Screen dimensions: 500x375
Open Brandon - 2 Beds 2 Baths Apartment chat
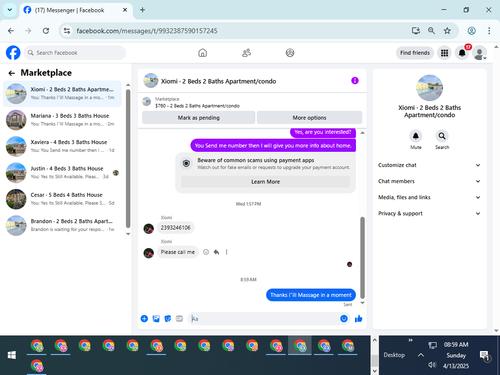point(62,225)
